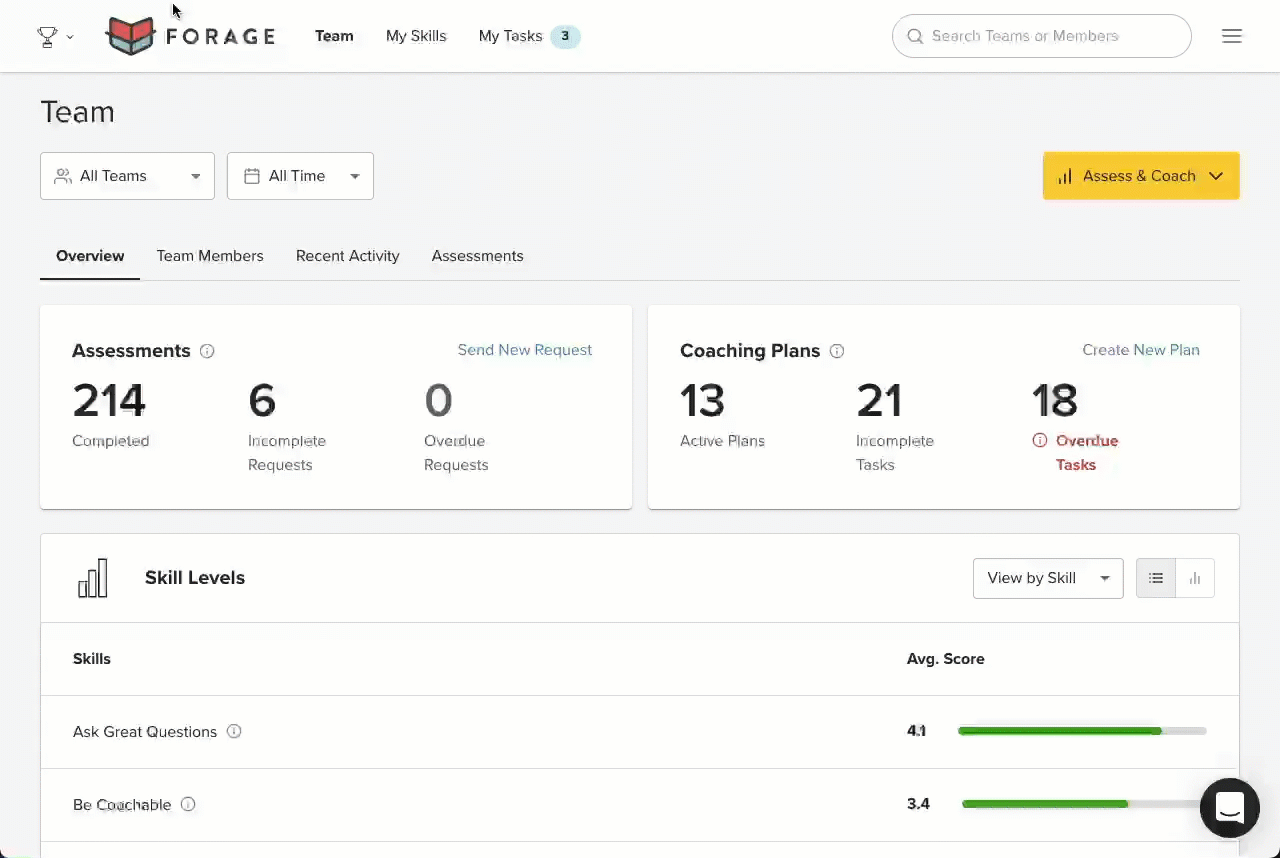This screenshot has height=858, width=1280.
Task: Click the Create New Plan link
Action: tap(1141, 350)
